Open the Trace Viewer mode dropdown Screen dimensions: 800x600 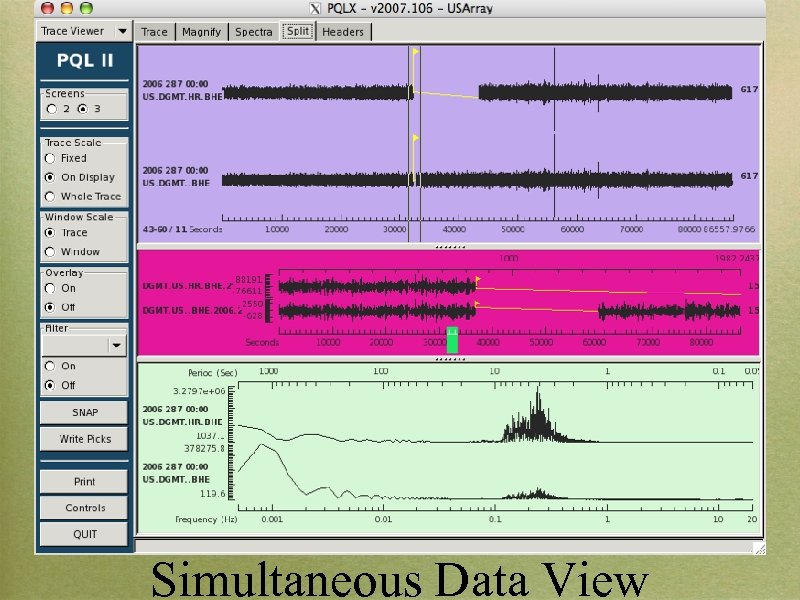click(122, 31)
